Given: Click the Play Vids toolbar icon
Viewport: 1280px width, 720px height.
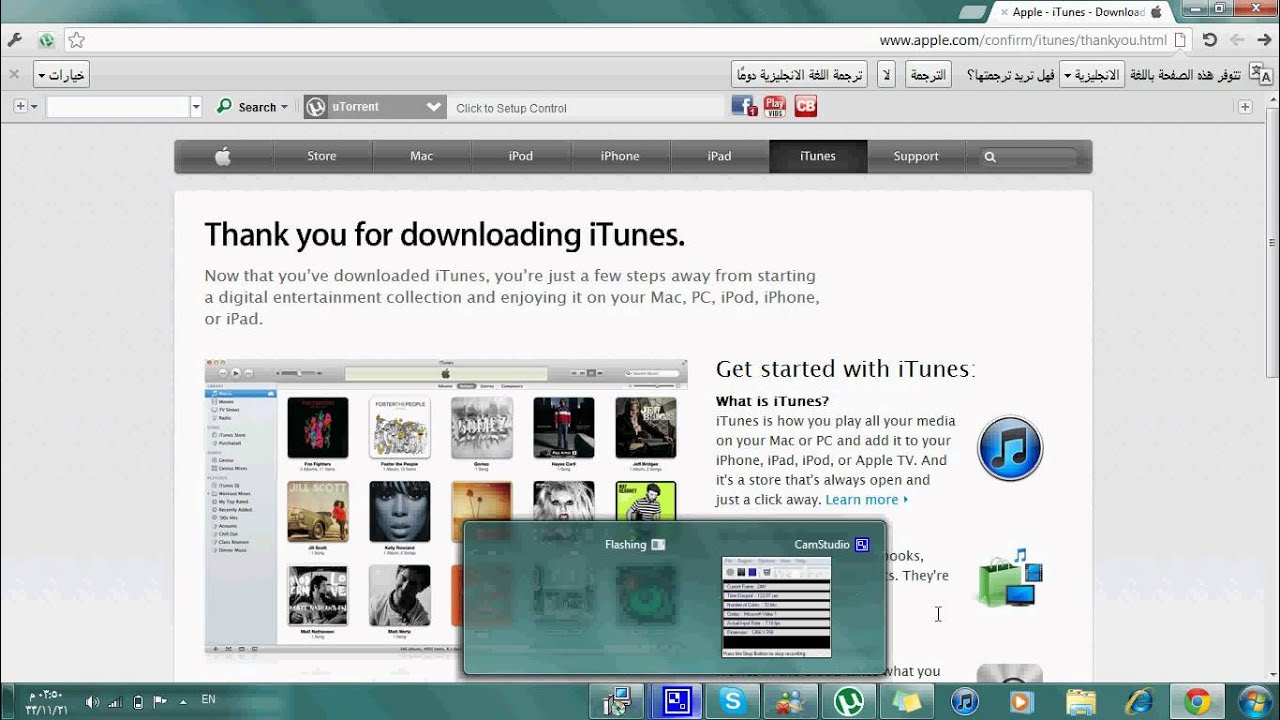Looking at the screenshot, I should (775, 106).
